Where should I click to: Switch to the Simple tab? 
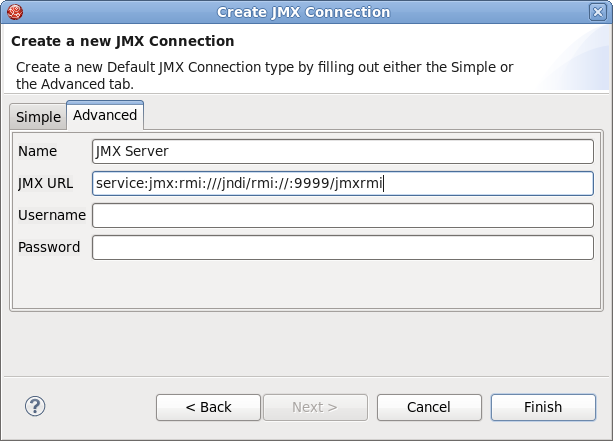click(x=38, y=117)
